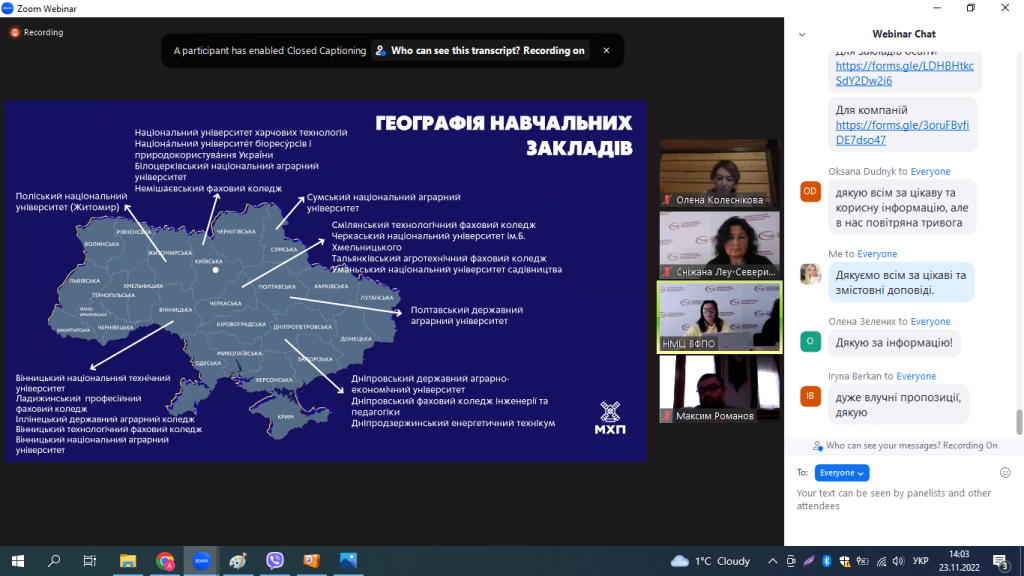The width and height of the screenshot is (1024, 576).
Task: Click the Task View taskbar icon
Action: point(90,561)
